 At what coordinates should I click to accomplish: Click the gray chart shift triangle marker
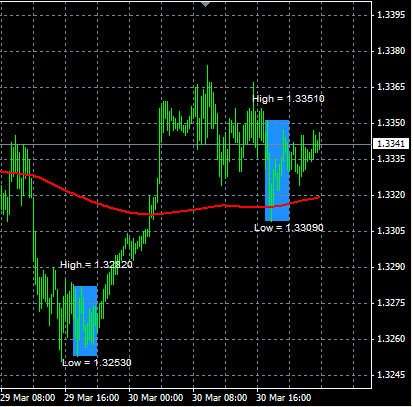(205, 4)
